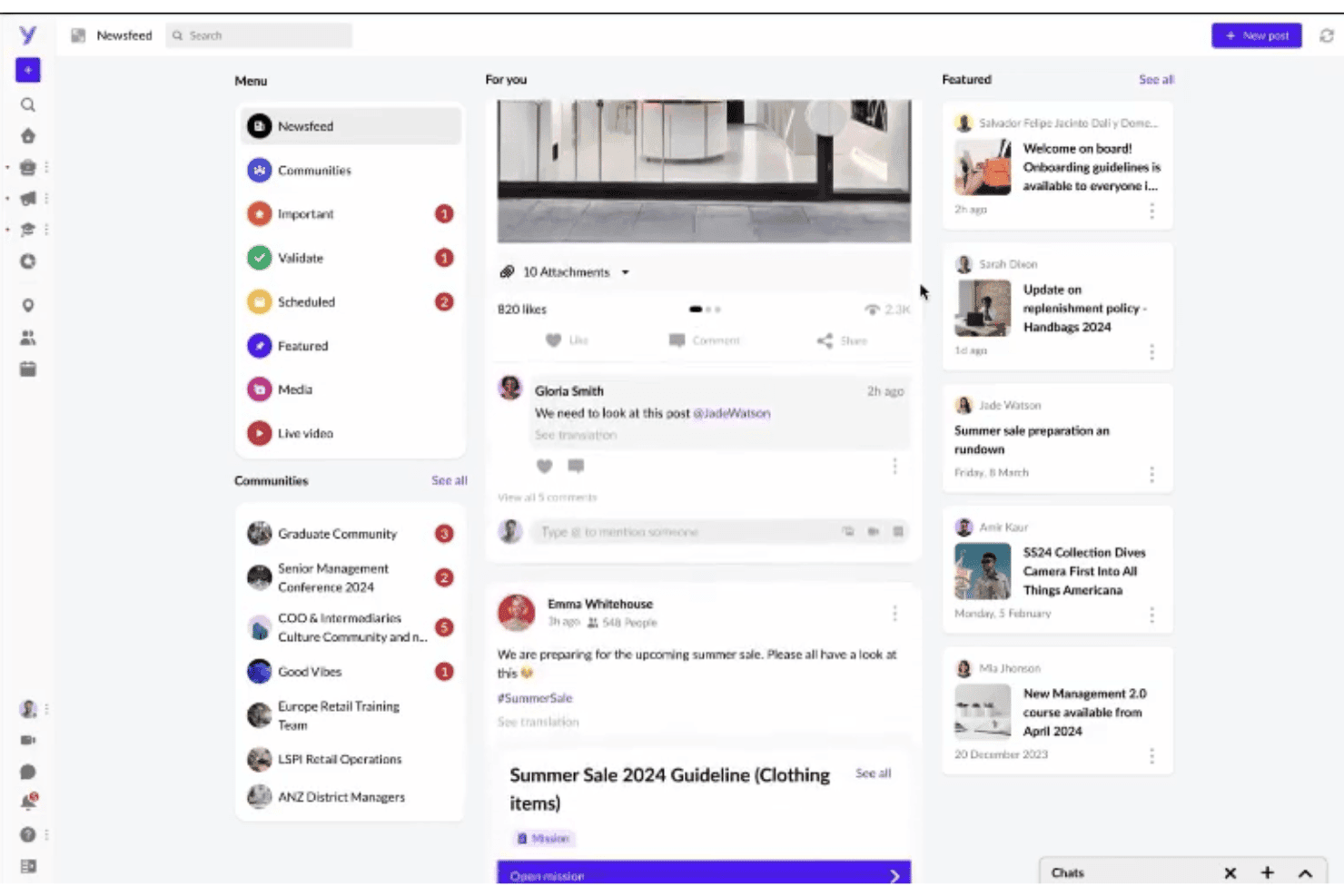Click the image carousel pagination dots
The height and width of the screenshot is (896, 1344).
[705, 310]
